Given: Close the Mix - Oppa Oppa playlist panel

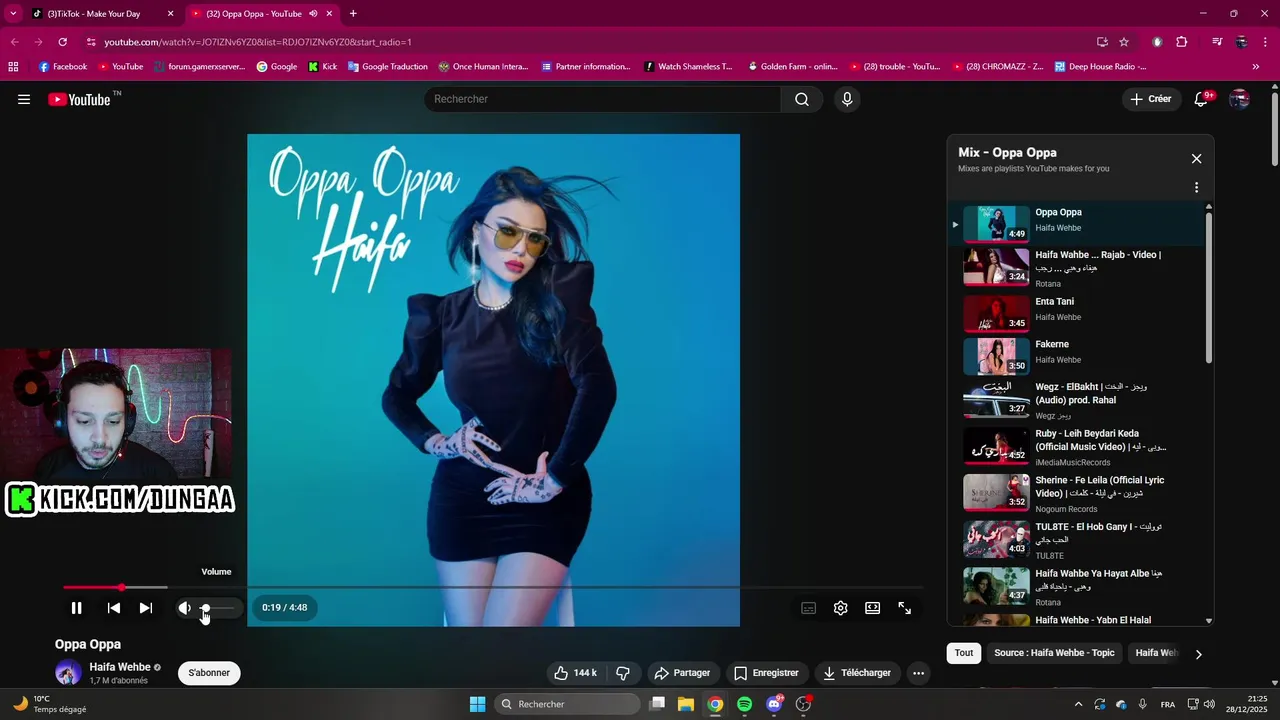Looking at the screenshot, I should pyautogui.click(x=1196, y=159).
